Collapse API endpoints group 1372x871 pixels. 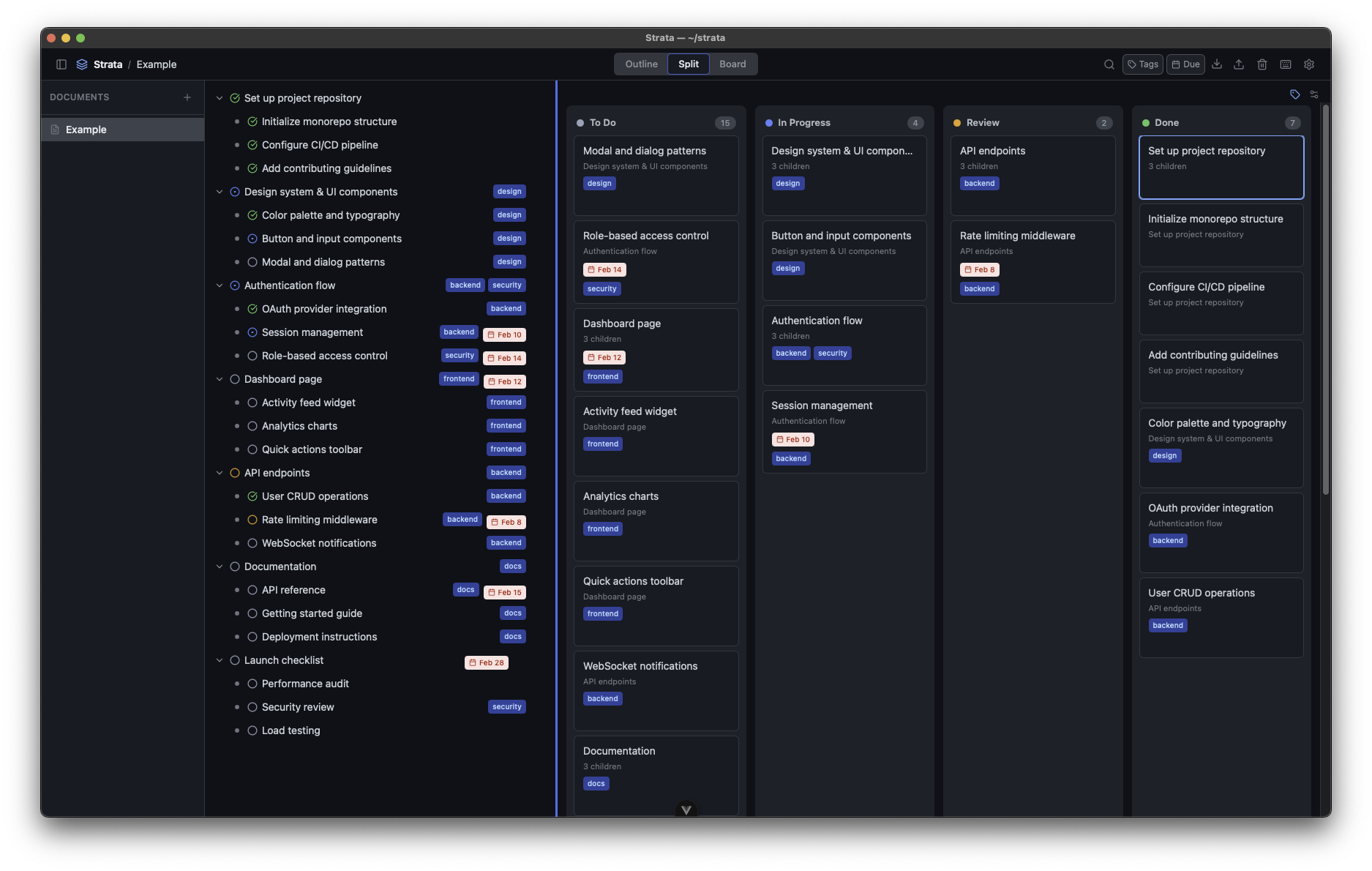(x=220, y=473)
